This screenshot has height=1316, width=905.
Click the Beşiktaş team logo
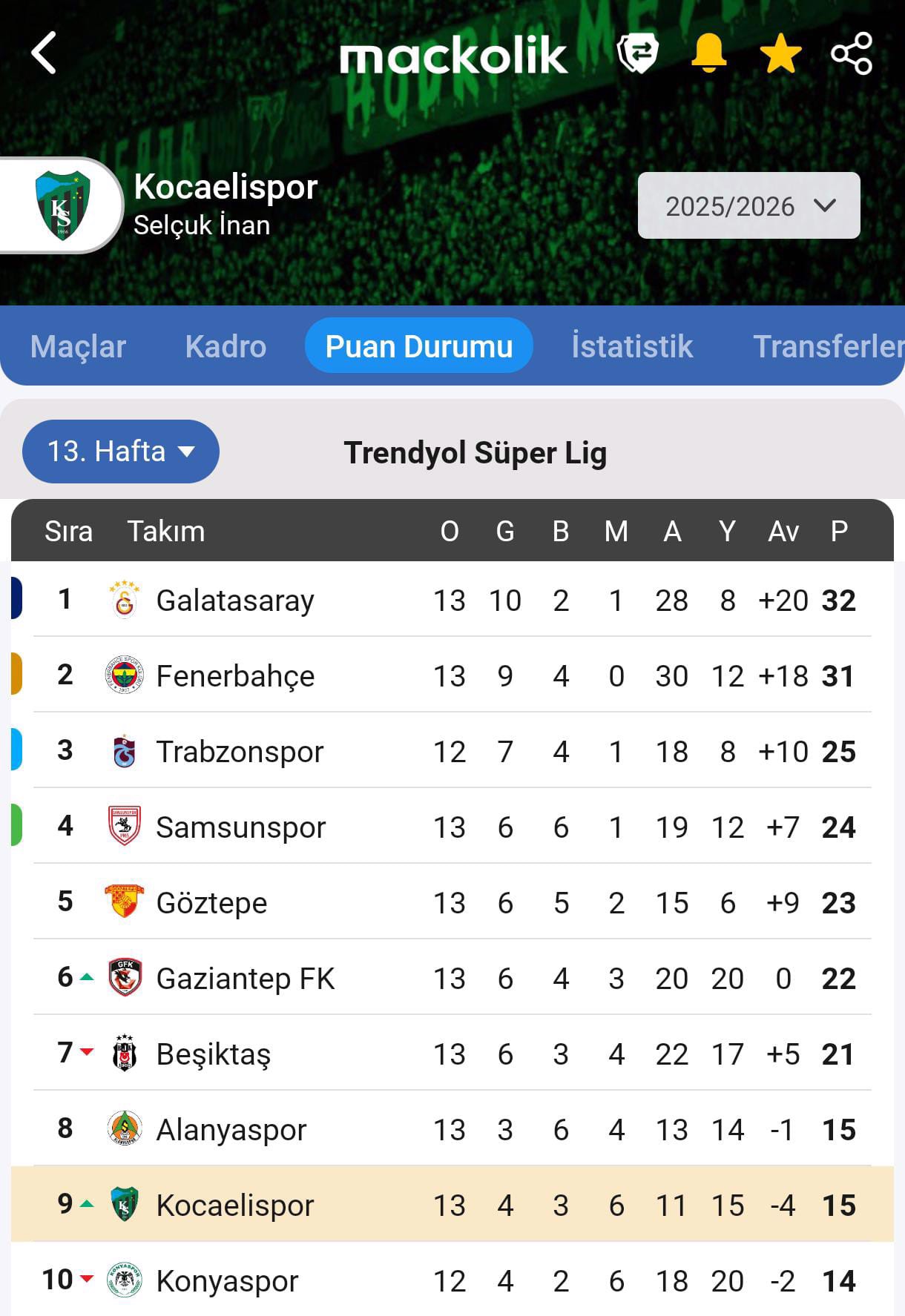(125, 1054)
